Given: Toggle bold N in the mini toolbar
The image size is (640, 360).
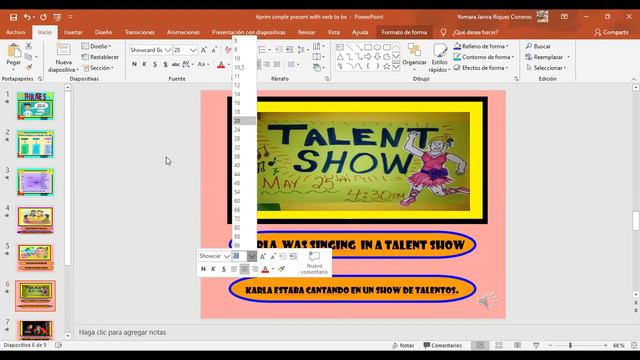Looking at the screenshot, I should coord(203,269).
